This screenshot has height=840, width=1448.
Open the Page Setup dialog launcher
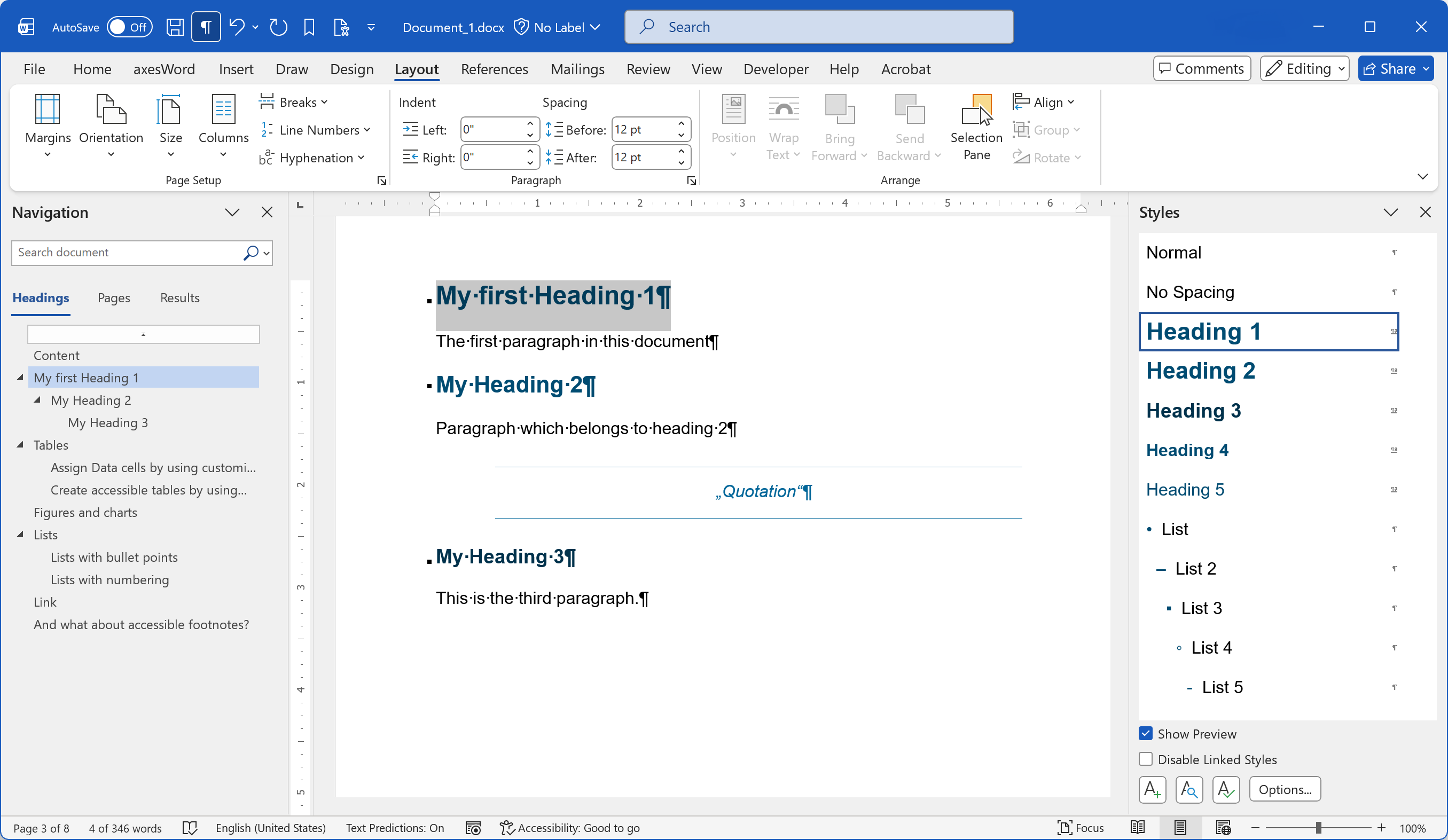coord(381,180)
